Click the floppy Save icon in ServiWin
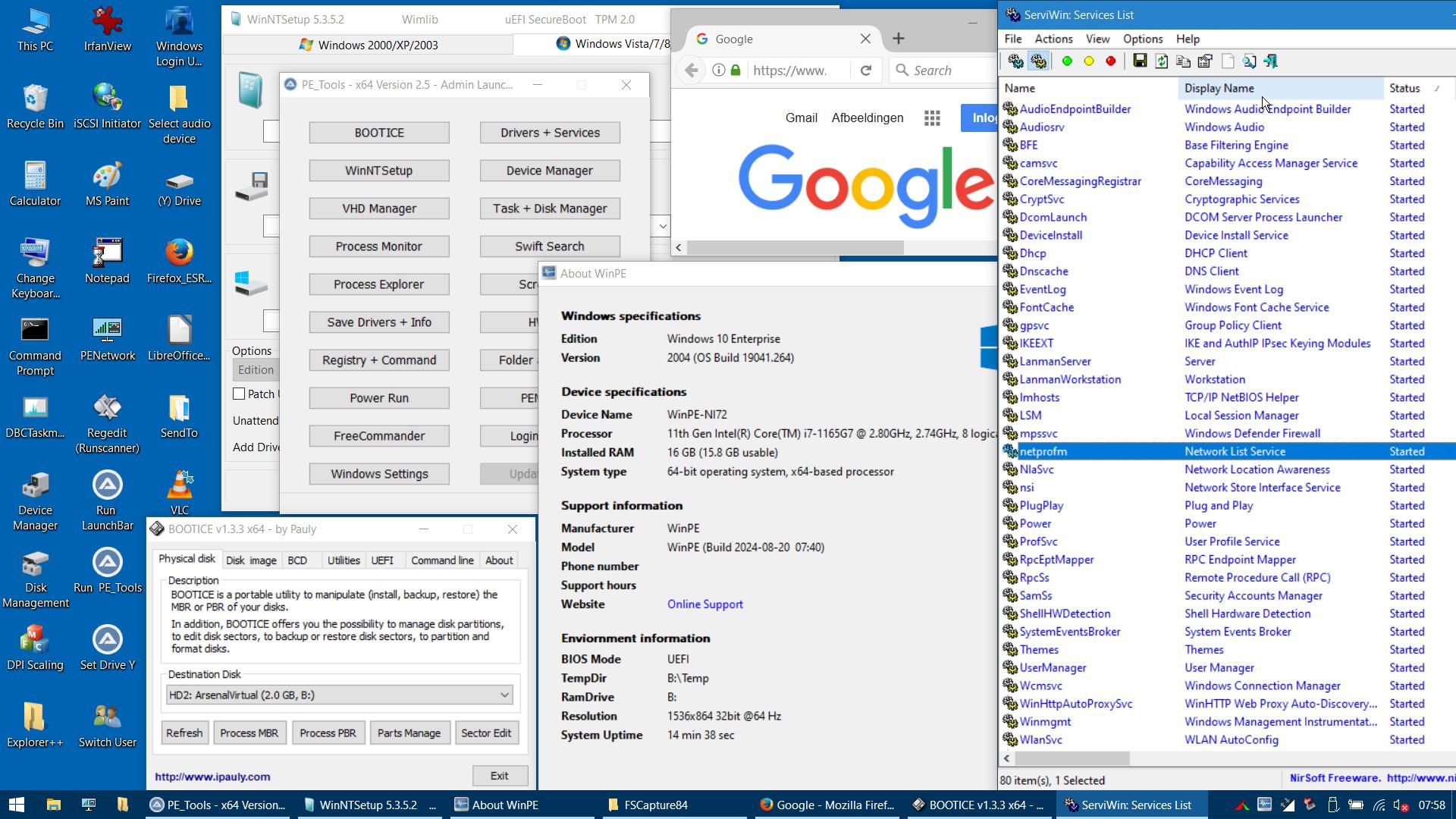 point(1140,61)
